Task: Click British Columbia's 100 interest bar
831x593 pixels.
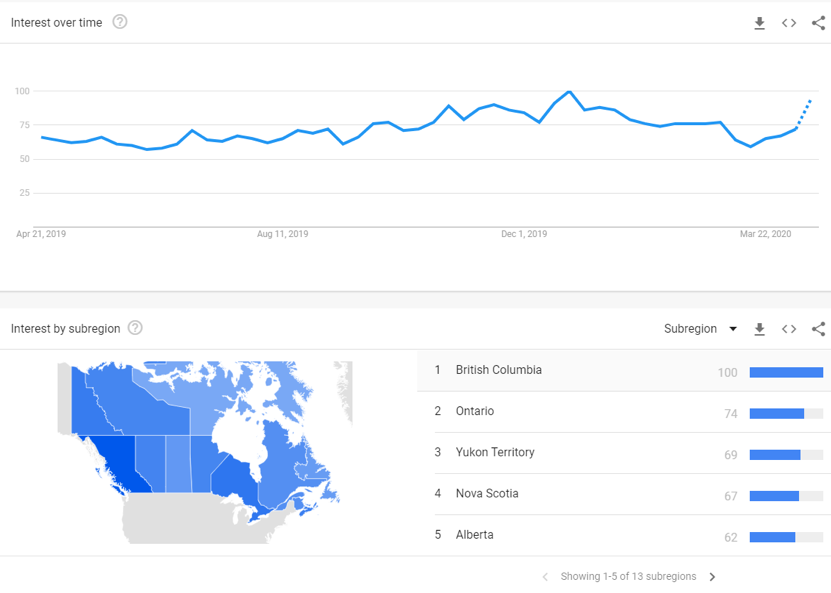Action: click(786, 373)
